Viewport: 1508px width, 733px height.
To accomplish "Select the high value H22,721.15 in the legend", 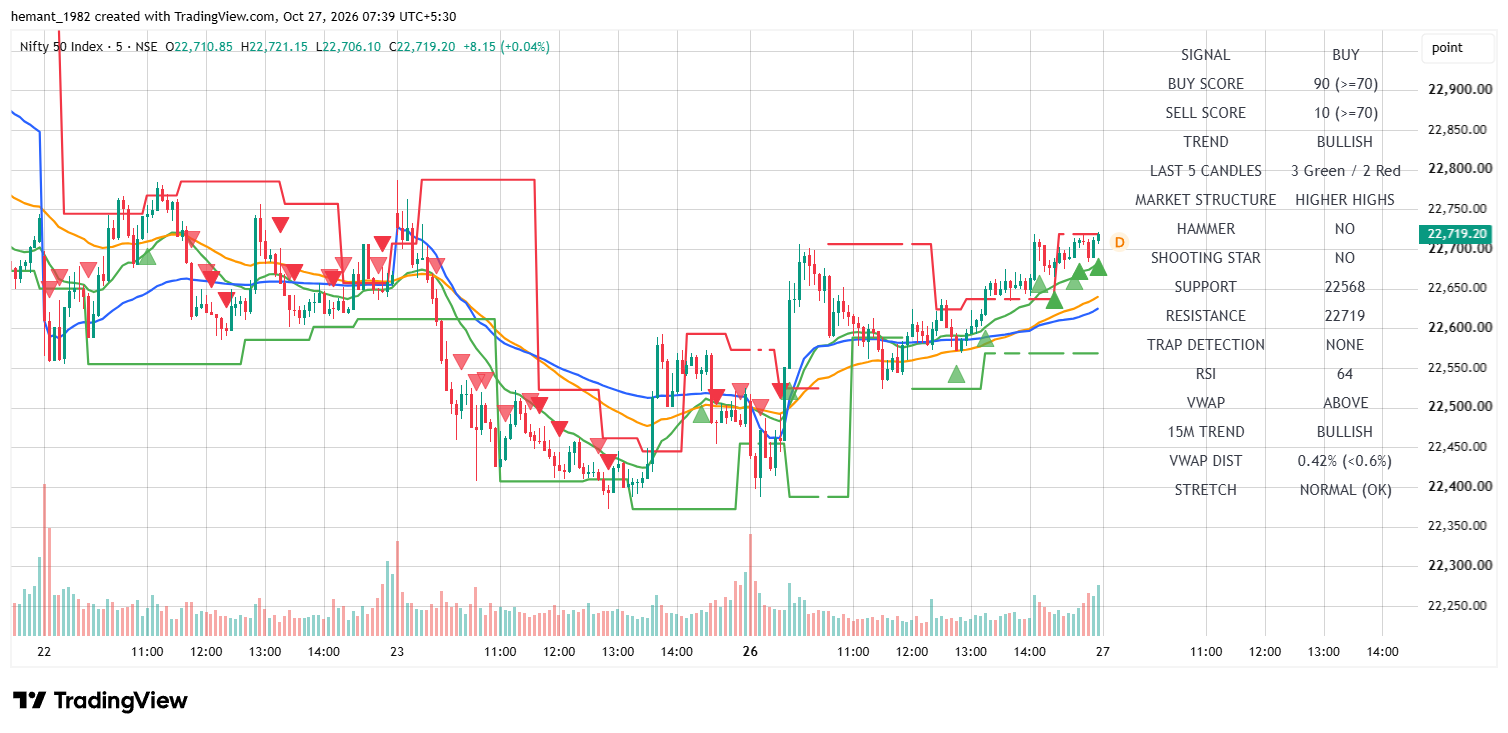I will tap(274, 47).
